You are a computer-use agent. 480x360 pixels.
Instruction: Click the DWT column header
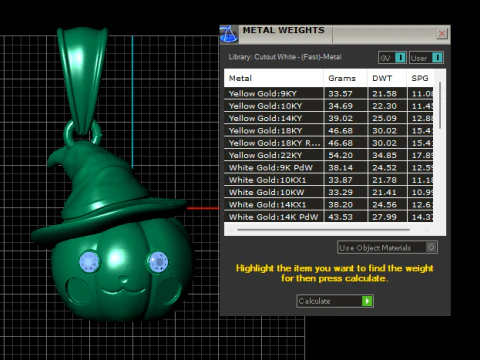pos(387,78)
